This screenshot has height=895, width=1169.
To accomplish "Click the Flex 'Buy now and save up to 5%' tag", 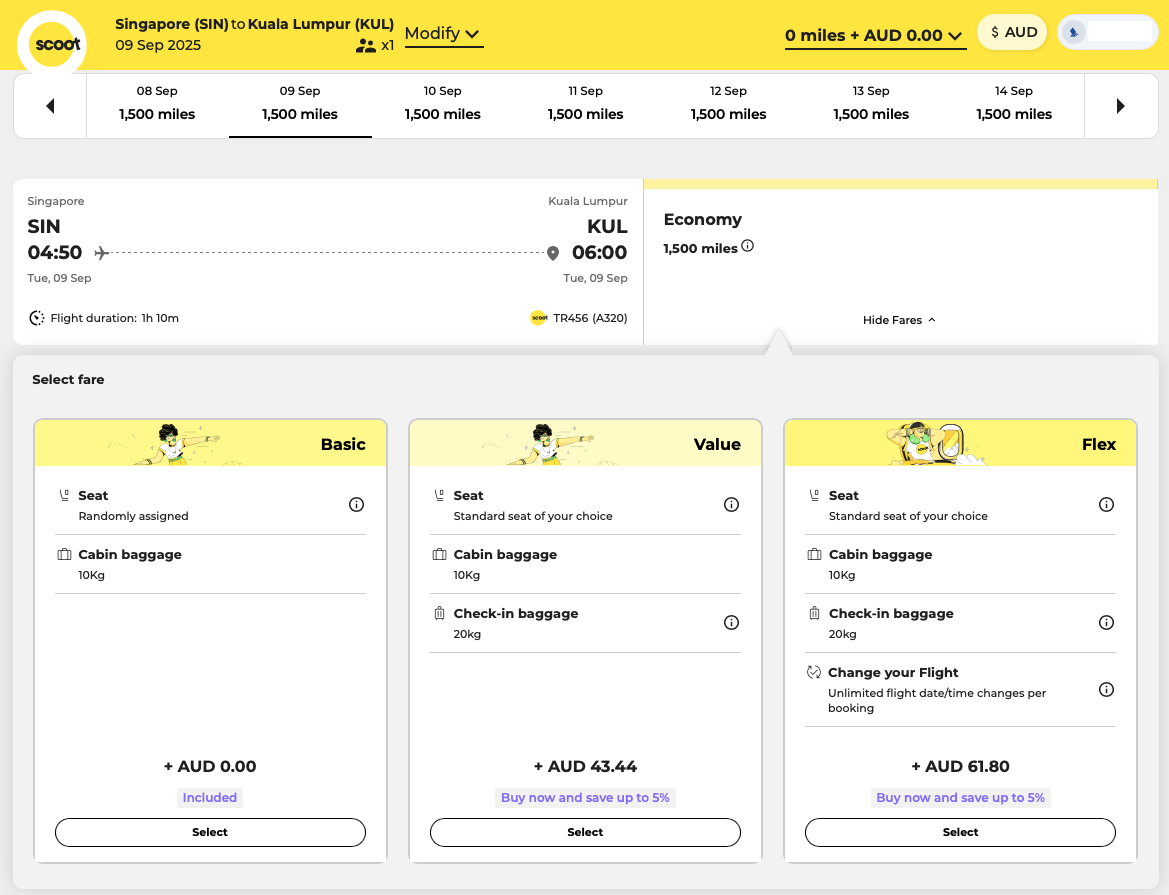I will (960, 797).
